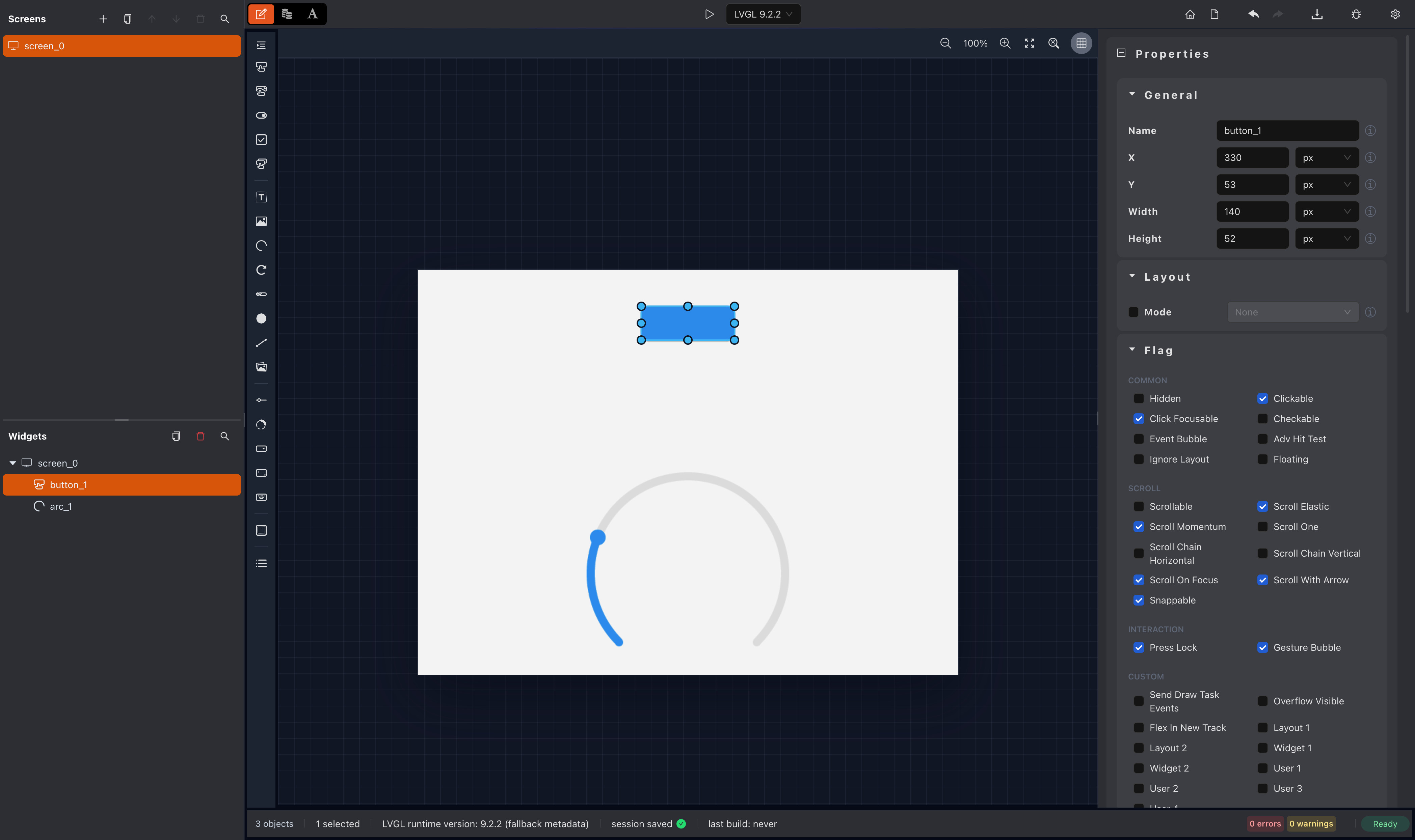Screen dimensions: 1415x840
Task: Select the Arc widget tool
Action: coord(261,246)
